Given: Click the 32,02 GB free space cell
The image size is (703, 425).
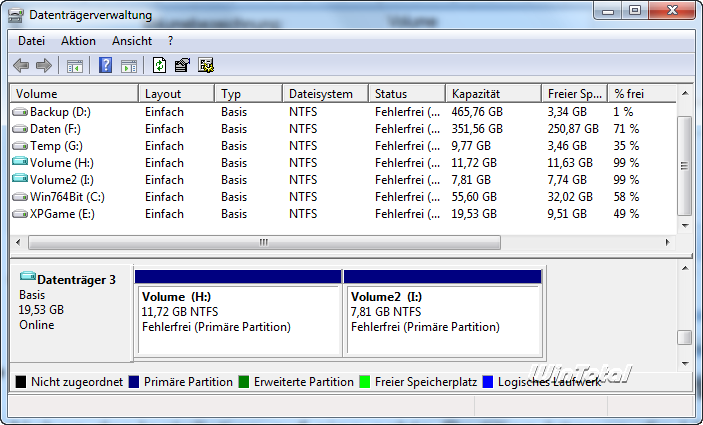Looking at the screenshot, I should [570, 197].
